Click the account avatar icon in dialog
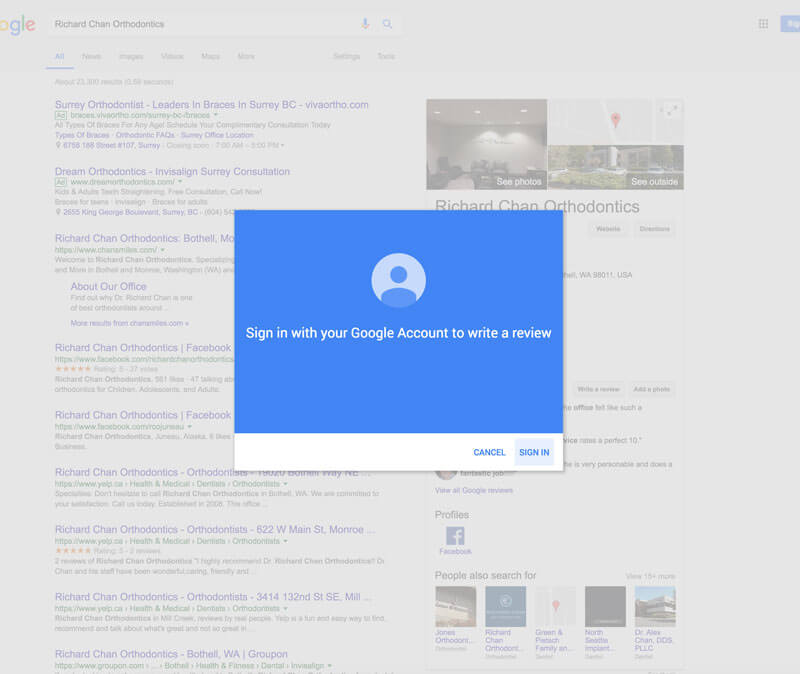 (x=398, y=280)
